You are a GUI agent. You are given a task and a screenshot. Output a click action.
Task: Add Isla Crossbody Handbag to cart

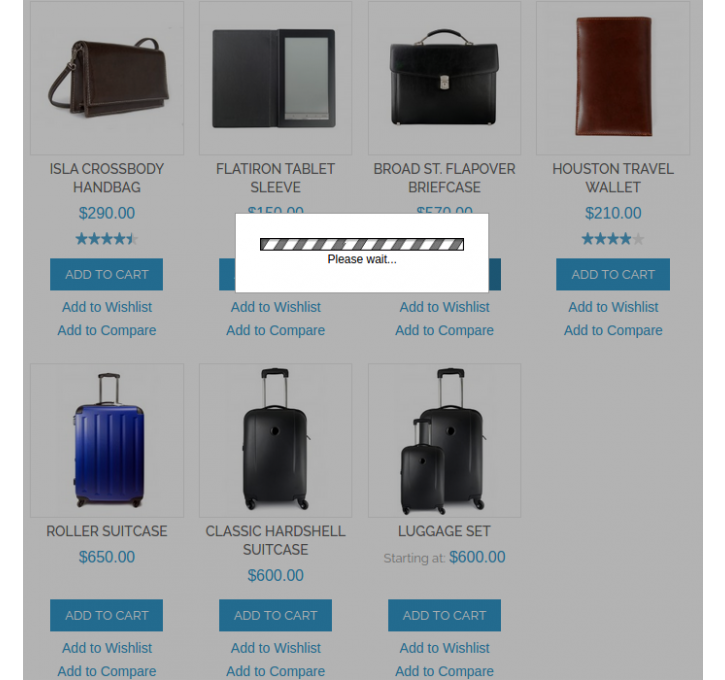(106, 275)
